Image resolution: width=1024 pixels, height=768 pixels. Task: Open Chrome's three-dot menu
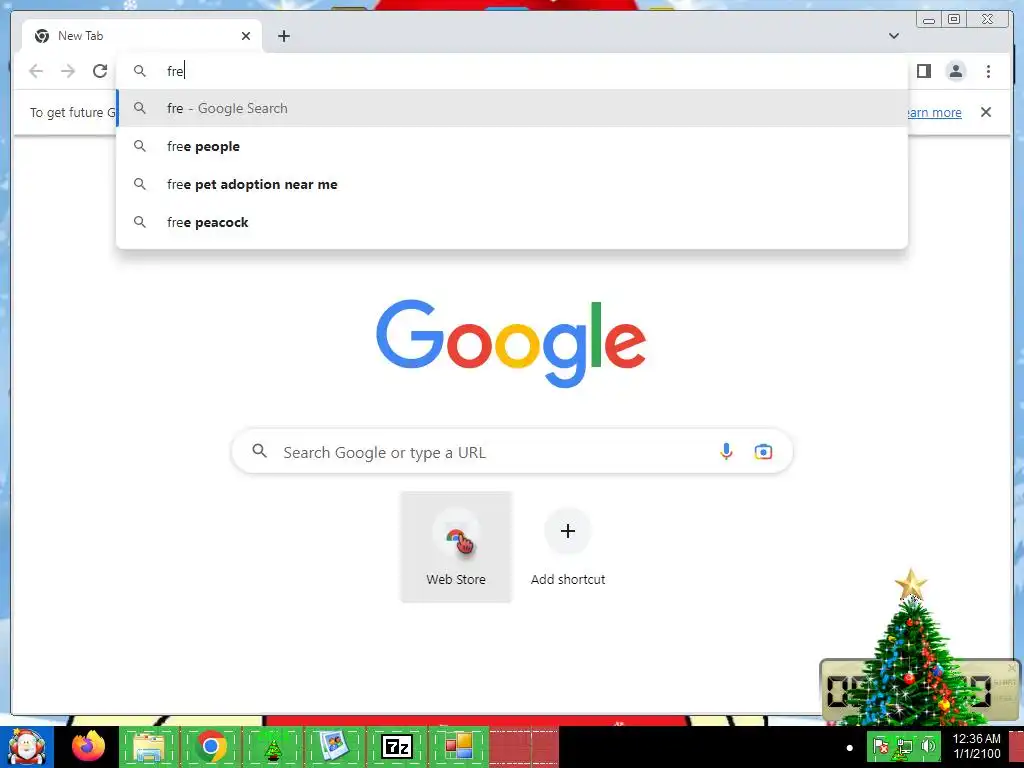988,71
